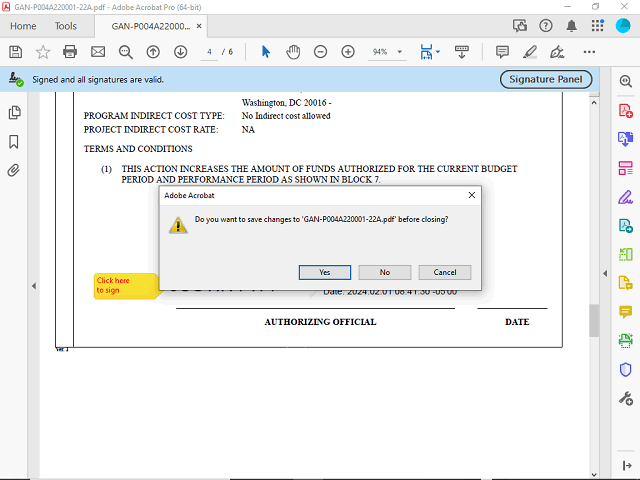Open search zoom tool in right pane
Viewport: 640px width, 480px height.
point(625,81)
